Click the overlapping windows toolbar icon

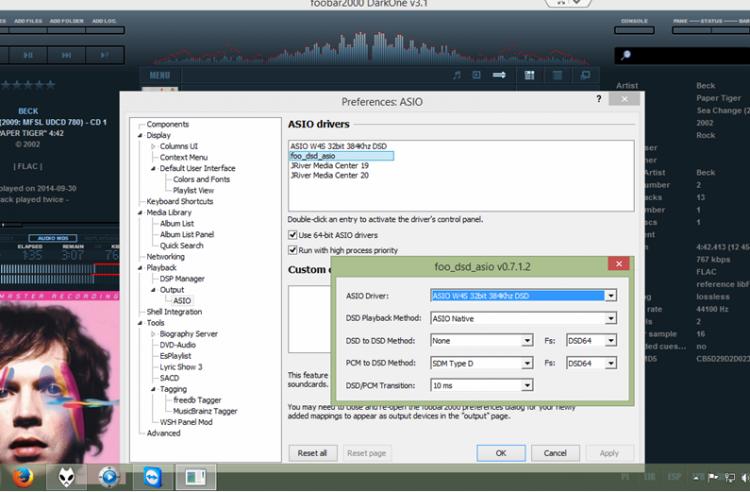tap(585, 75)
